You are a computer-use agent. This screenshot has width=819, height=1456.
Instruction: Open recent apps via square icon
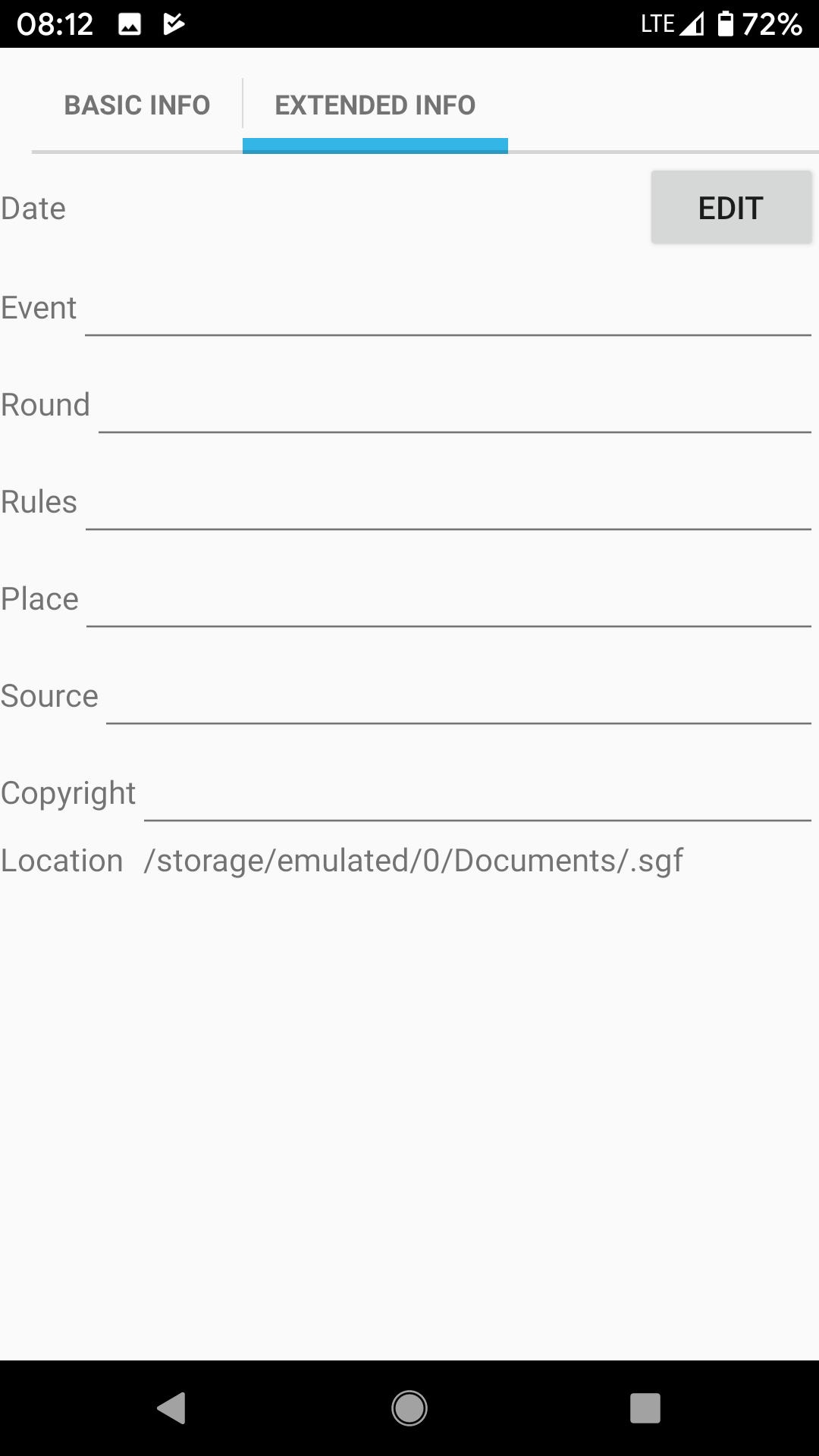(645, 1408)
